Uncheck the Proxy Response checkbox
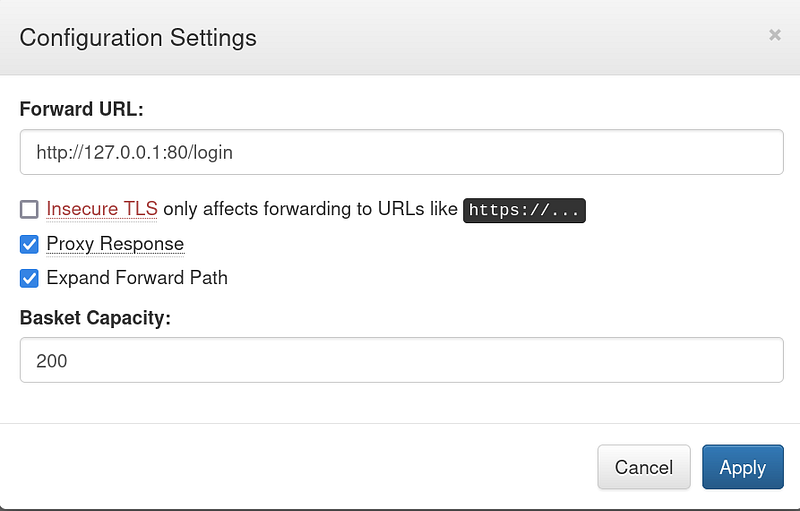Screen dimensions: 800x511 click(x=29, y=244)
